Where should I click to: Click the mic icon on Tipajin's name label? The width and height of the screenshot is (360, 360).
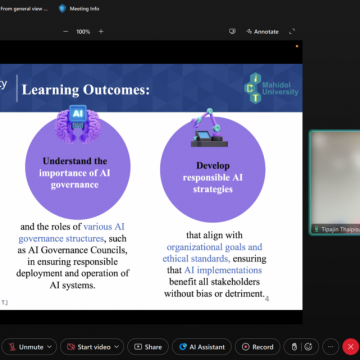[x=316, y=229]
